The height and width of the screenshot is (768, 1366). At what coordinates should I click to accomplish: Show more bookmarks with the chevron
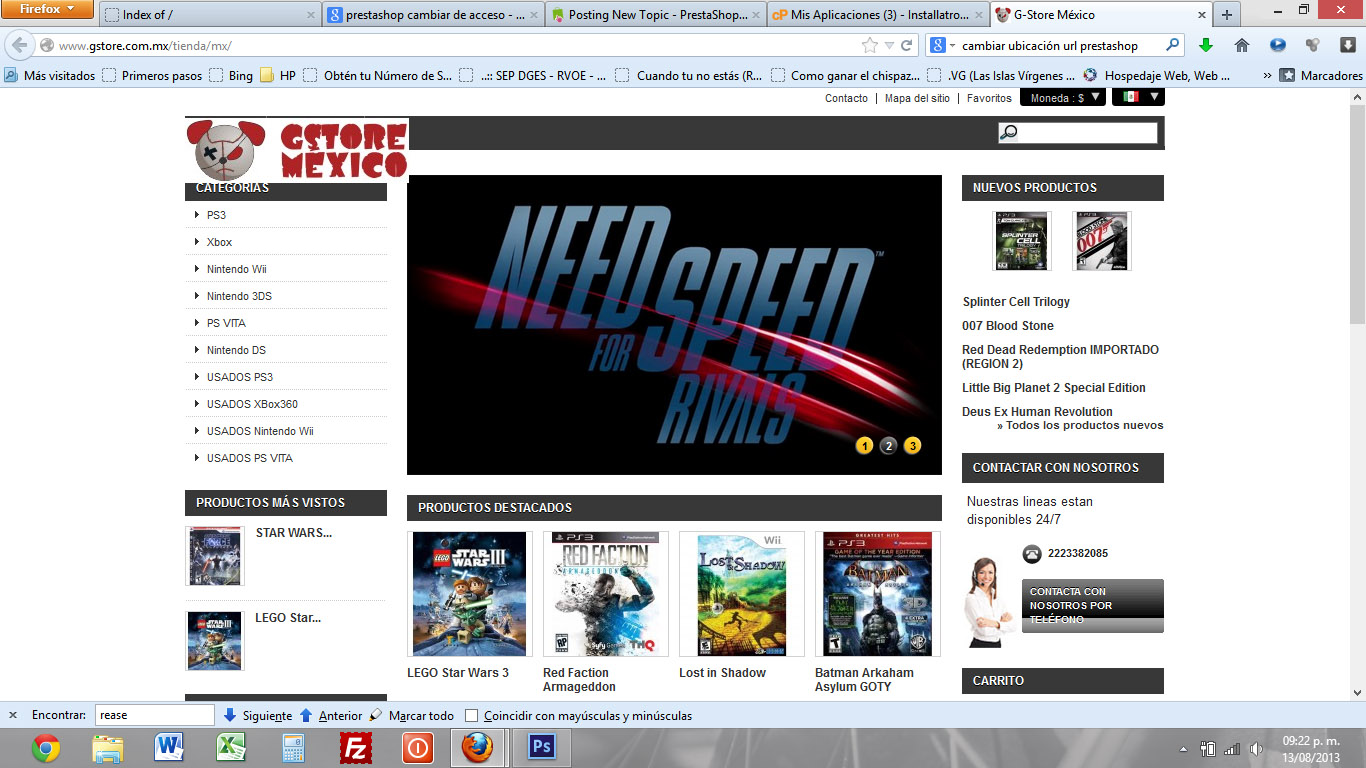tap(1267, 75)
